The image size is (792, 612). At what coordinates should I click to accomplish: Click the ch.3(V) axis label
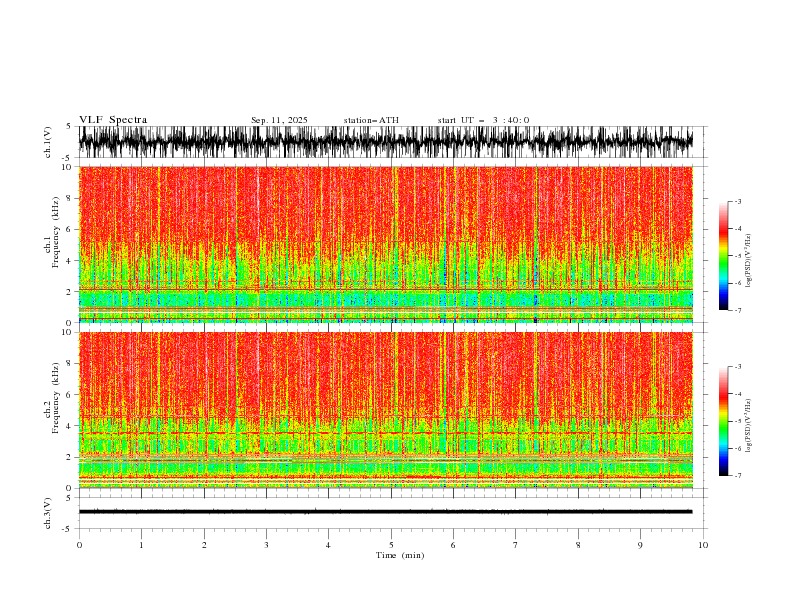coord(48,513)
